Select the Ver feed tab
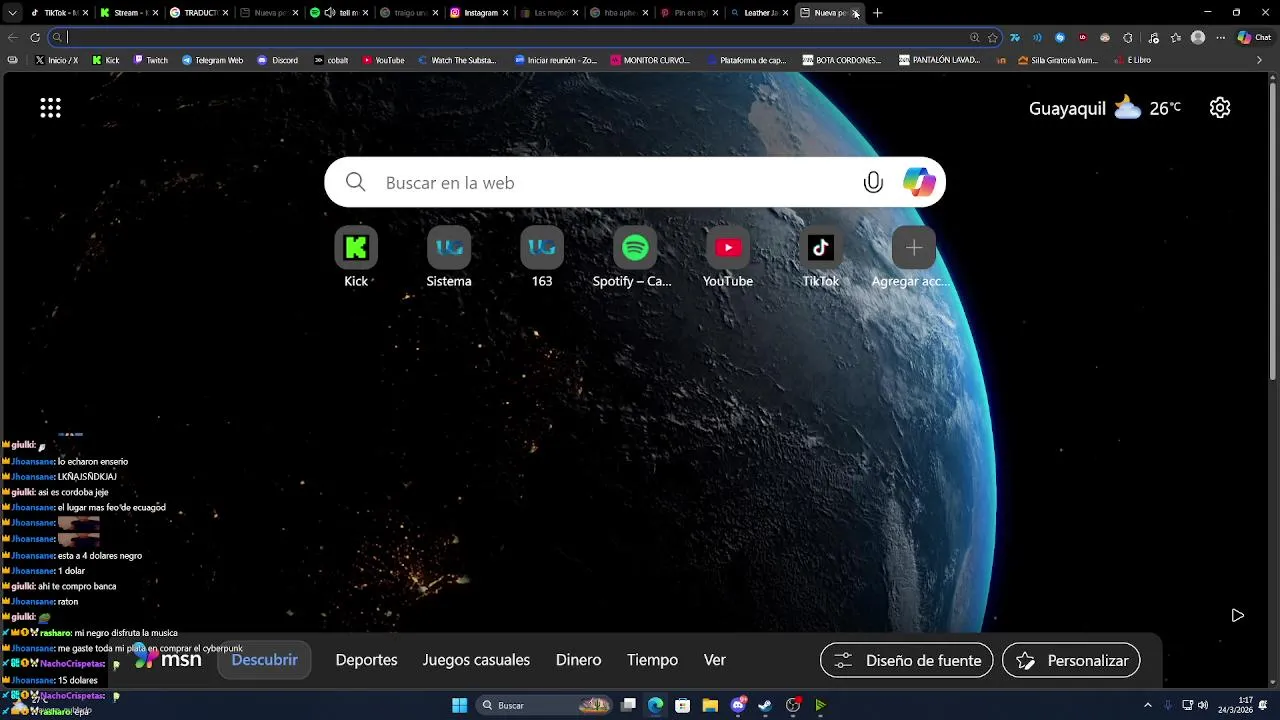 [714, 660]
